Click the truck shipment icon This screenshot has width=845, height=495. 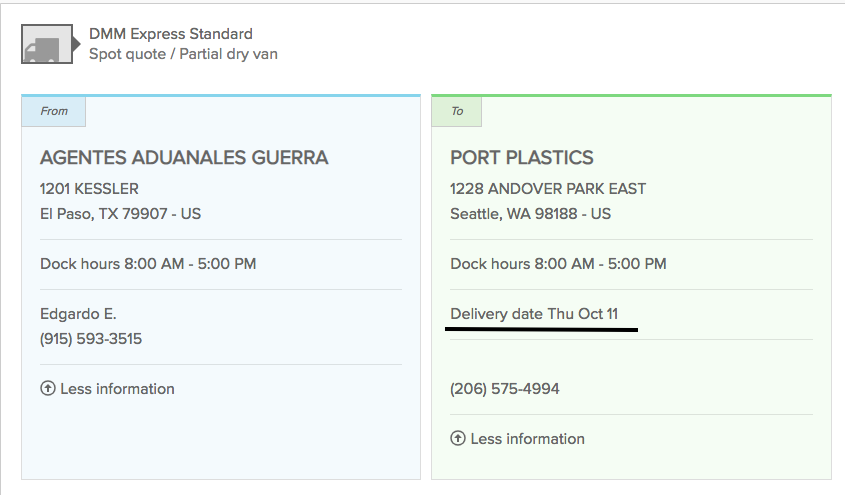click(x=49, y=44)
